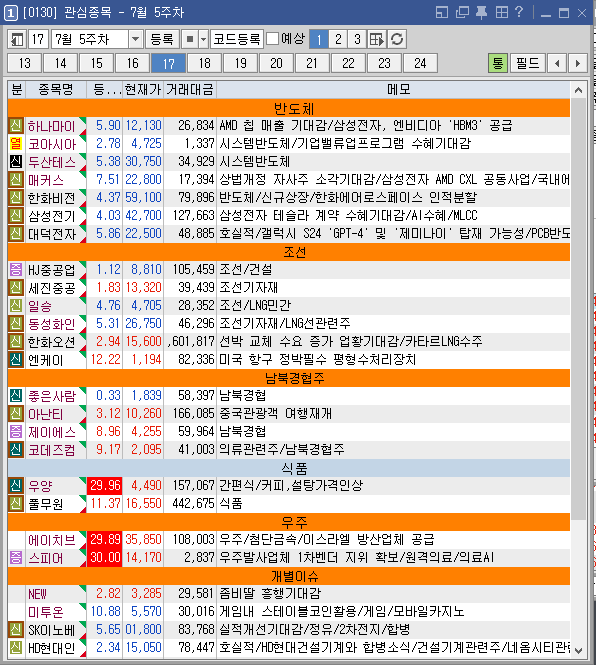The image size is (596, 665).
Task: Click the teal badge beside 엔케이
Action: pos(16,359)
